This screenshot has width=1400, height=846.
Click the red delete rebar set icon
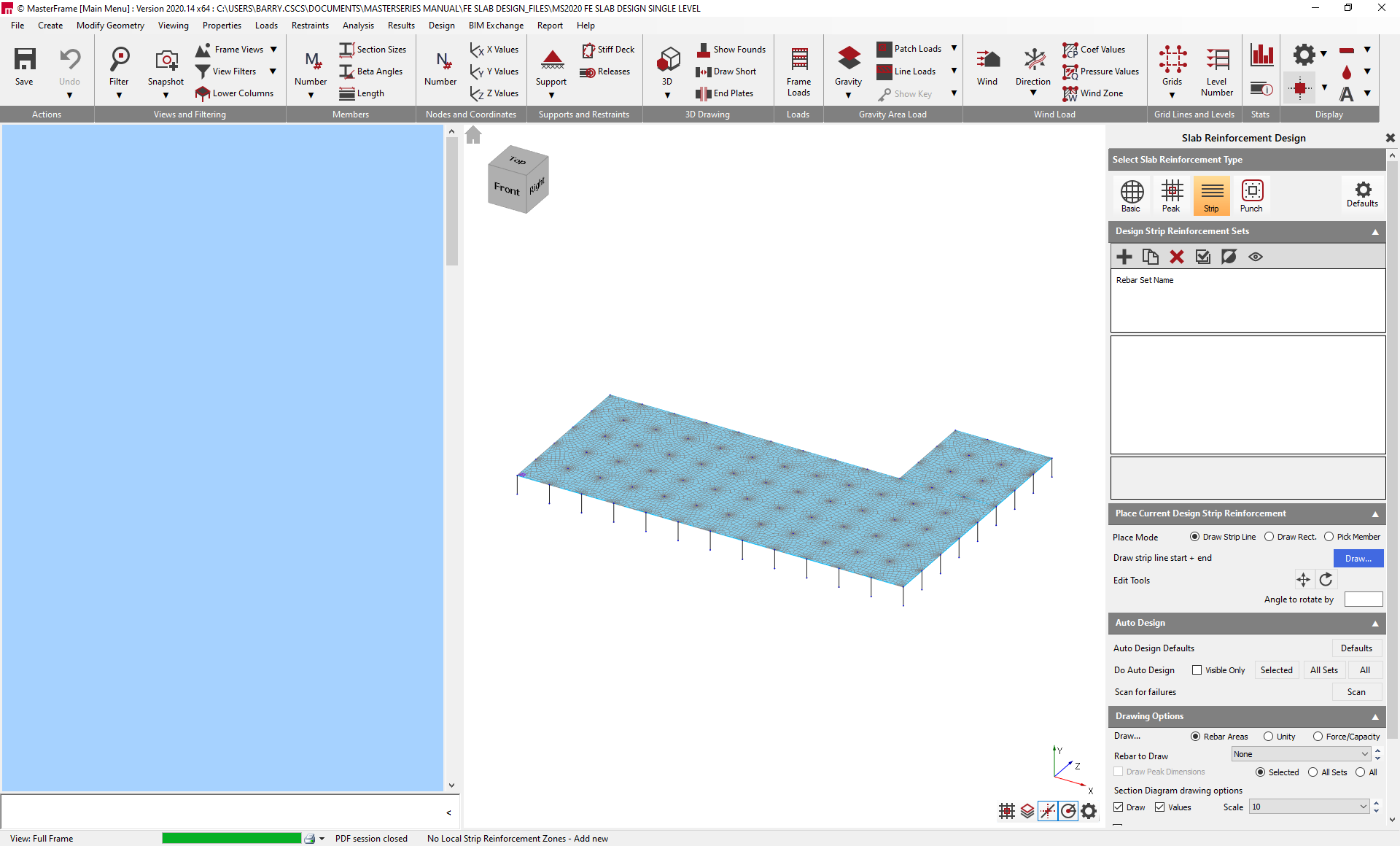point(1176,257)
